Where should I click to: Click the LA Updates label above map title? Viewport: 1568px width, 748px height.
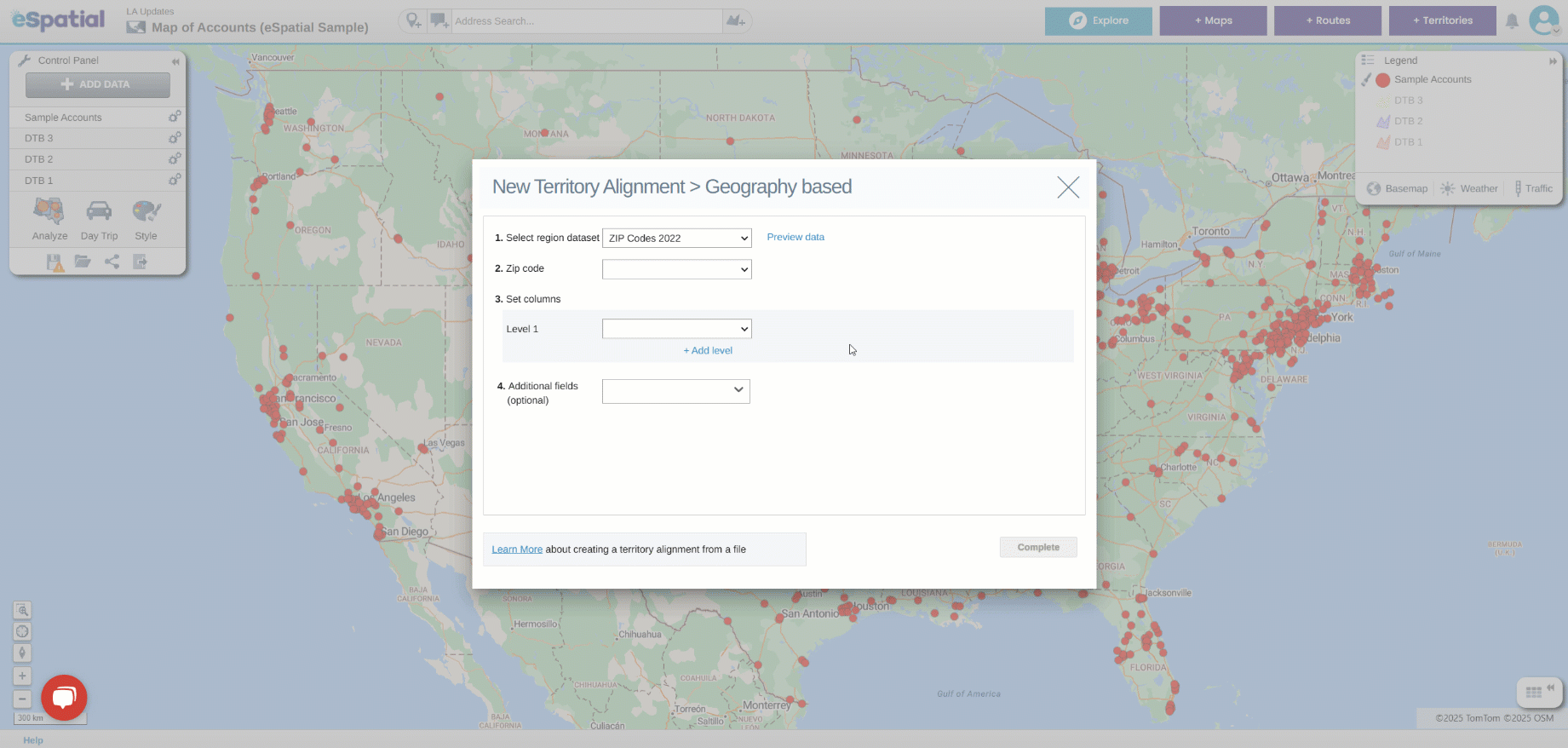[150, 11]
